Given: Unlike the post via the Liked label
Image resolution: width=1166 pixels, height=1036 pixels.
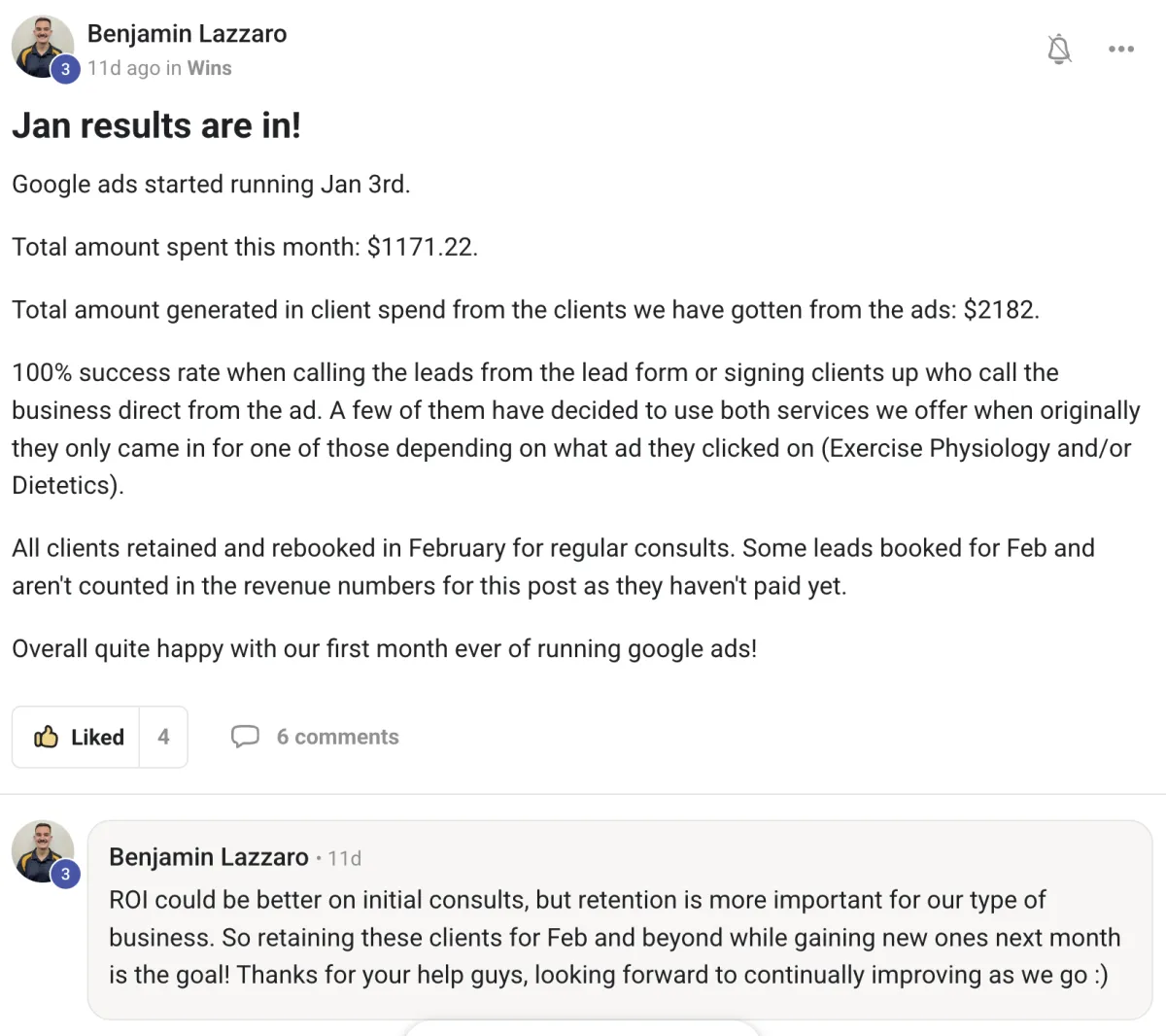Looking at the screenshot, I should [x=97, y=738].
